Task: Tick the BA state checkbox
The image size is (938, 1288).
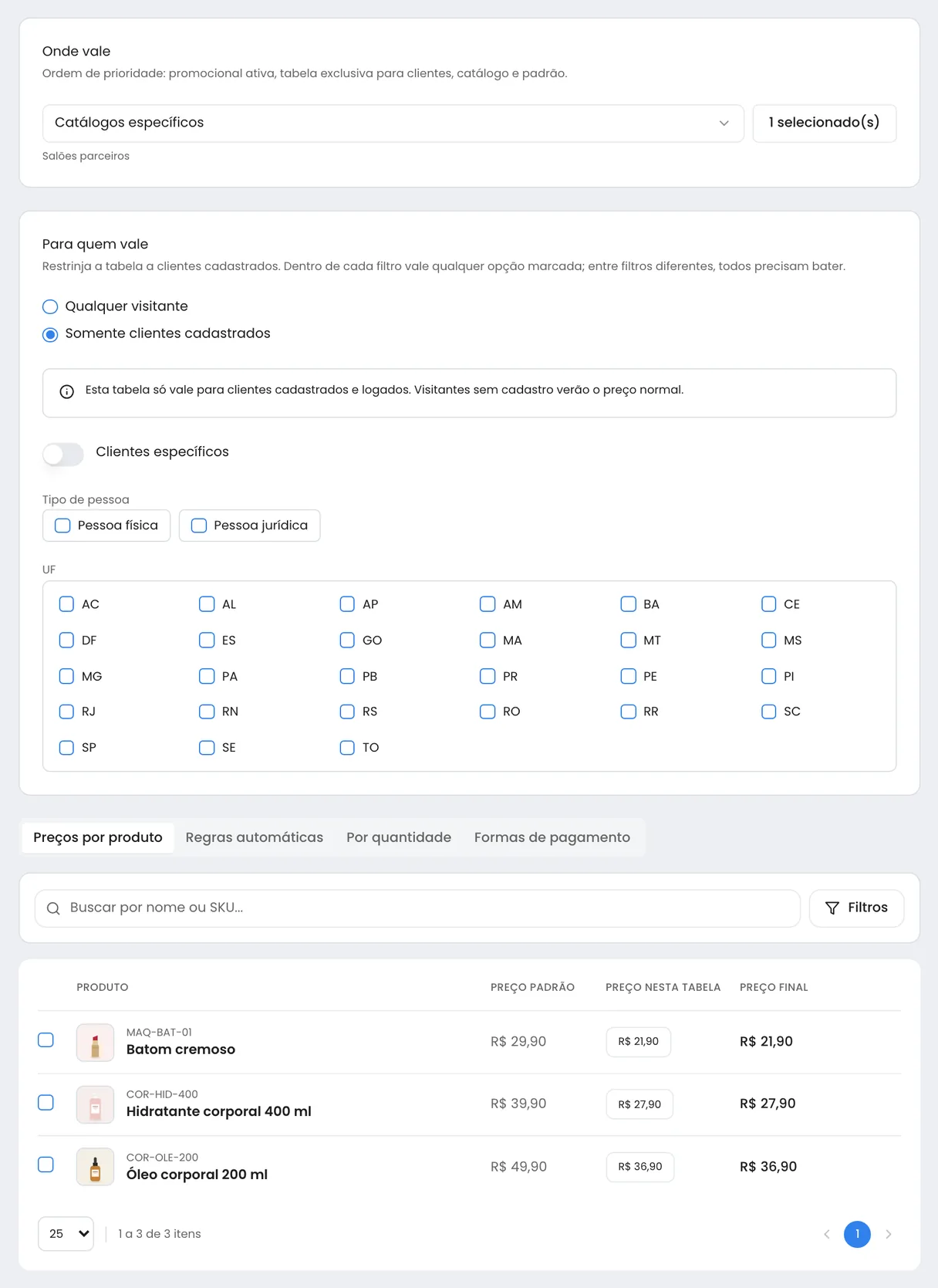Action: pyautogui.click(x=629, y=604)
